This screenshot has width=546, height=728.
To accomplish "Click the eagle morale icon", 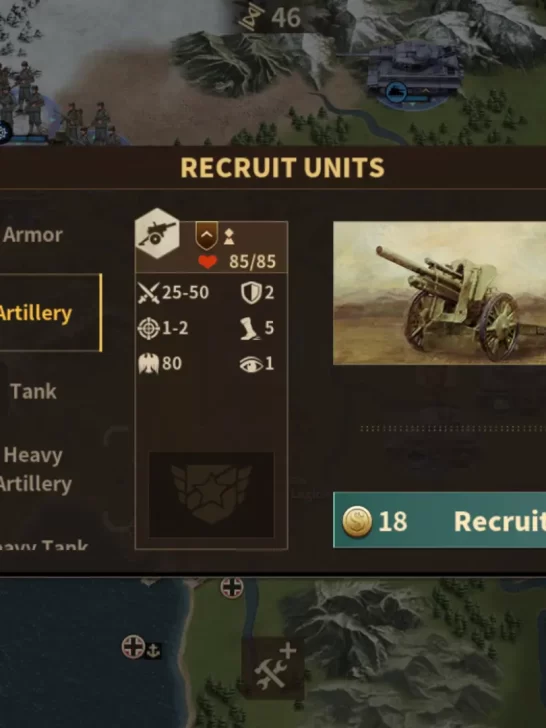I will pyautogui.click(x=149, y=364).
